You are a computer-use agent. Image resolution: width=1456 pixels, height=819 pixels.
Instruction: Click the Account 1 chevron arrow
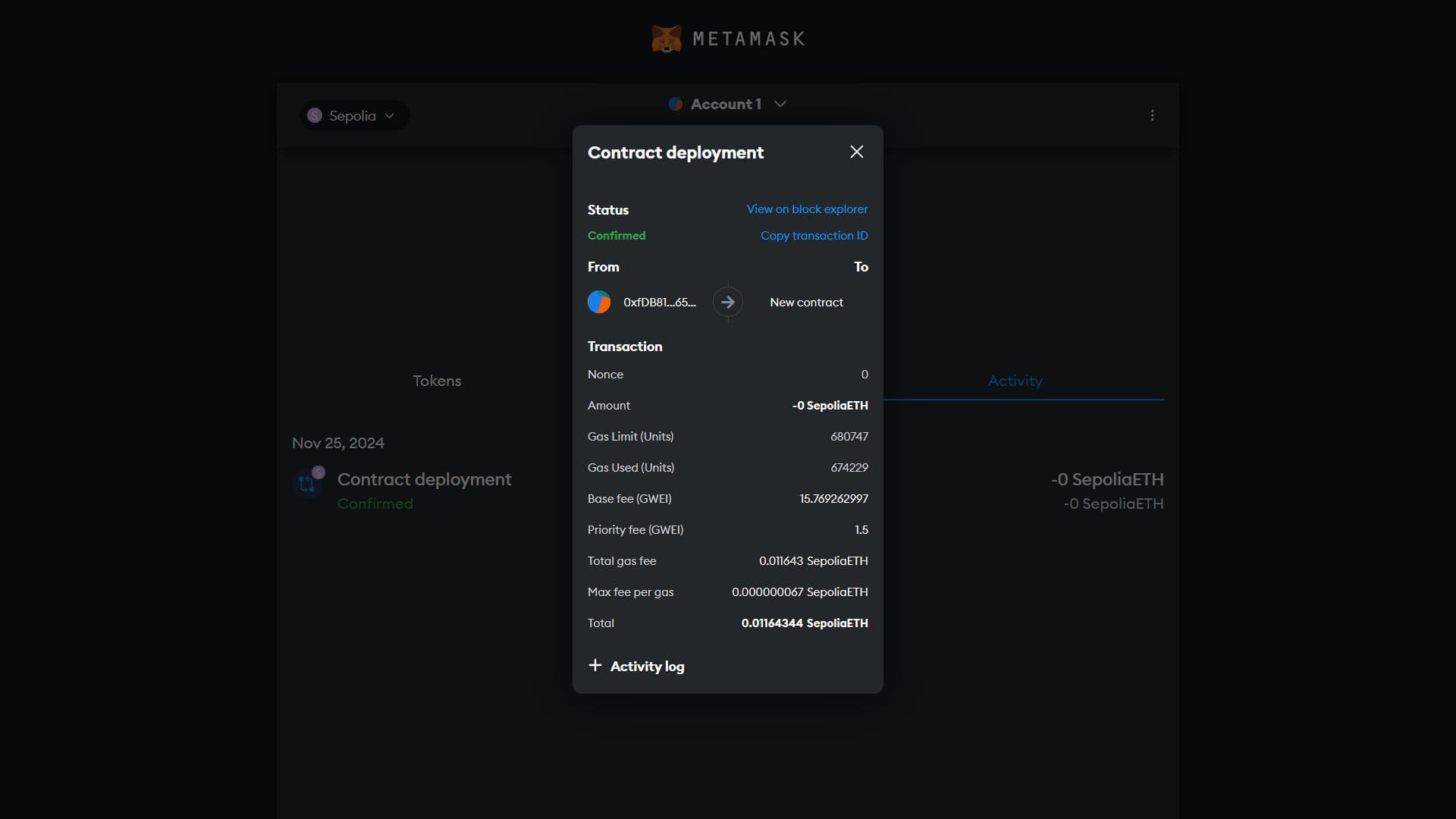click(780, 104)
